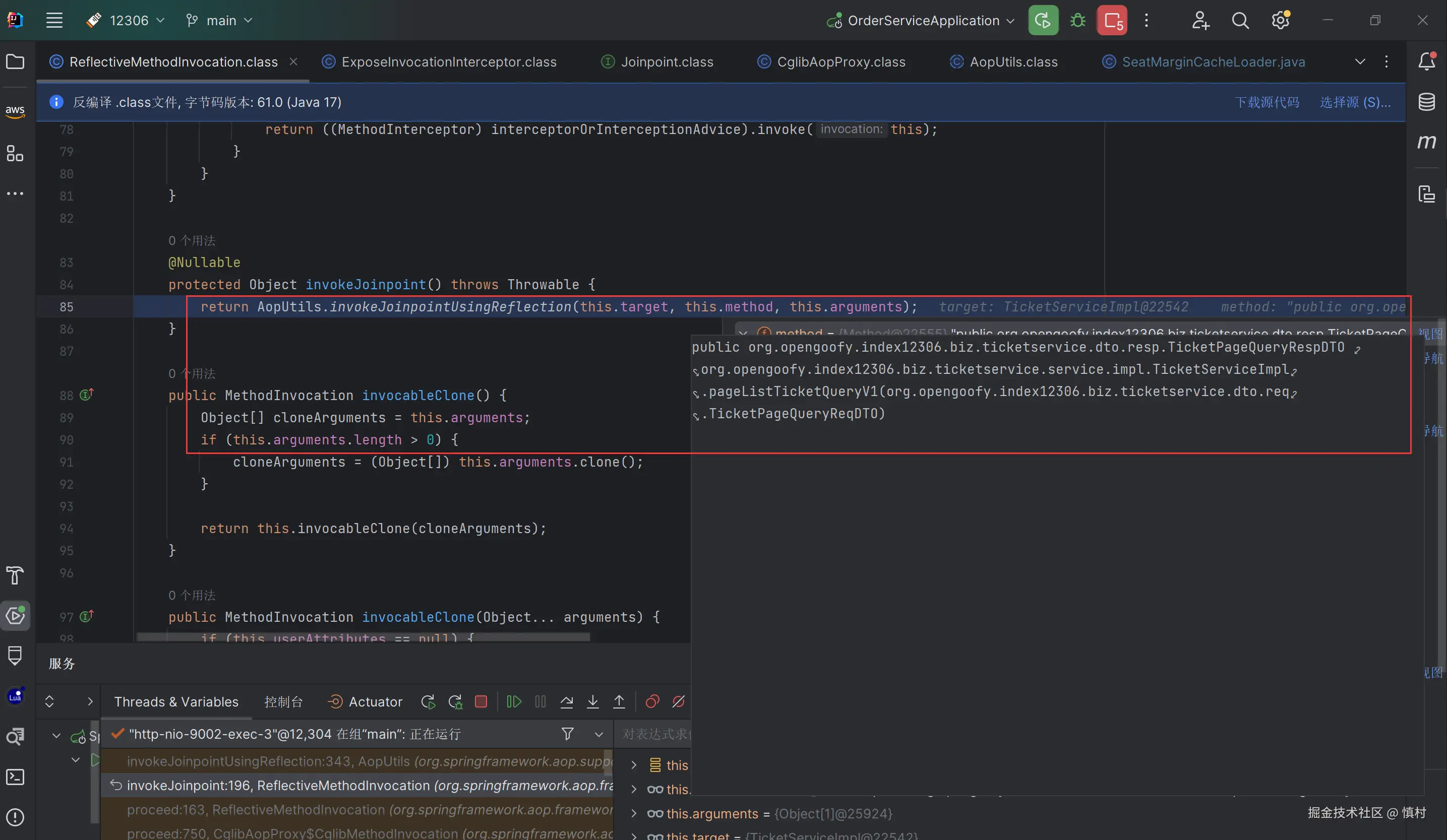Viewport: 1447px width, 840px height.
Task: Switch to the CglibAopProxy.class tab
Action: (x=840, y=62)
